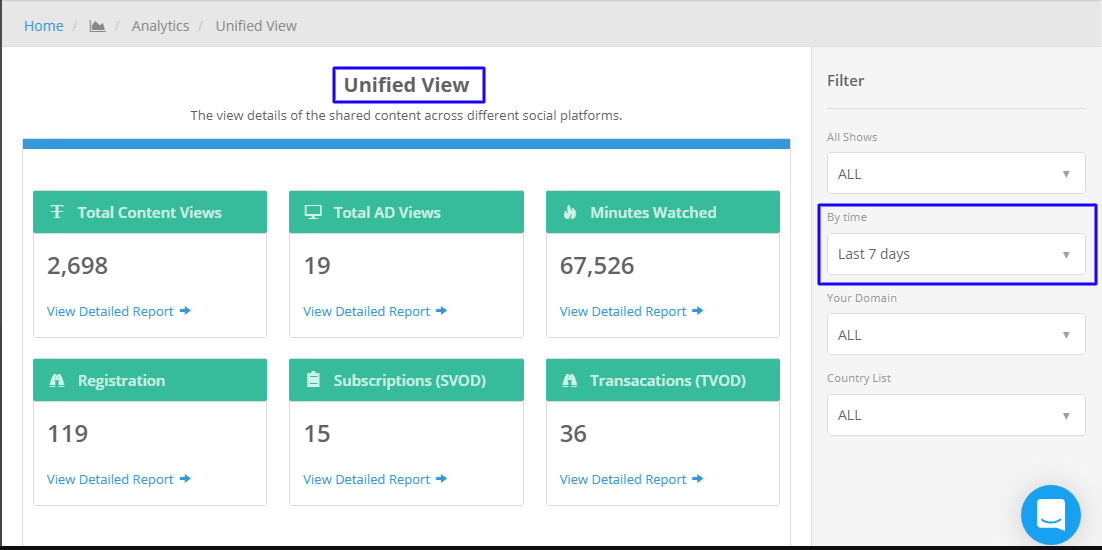1102x550 pixels.
Task: Expand the Country List dropdown
Action: point(956,415)
